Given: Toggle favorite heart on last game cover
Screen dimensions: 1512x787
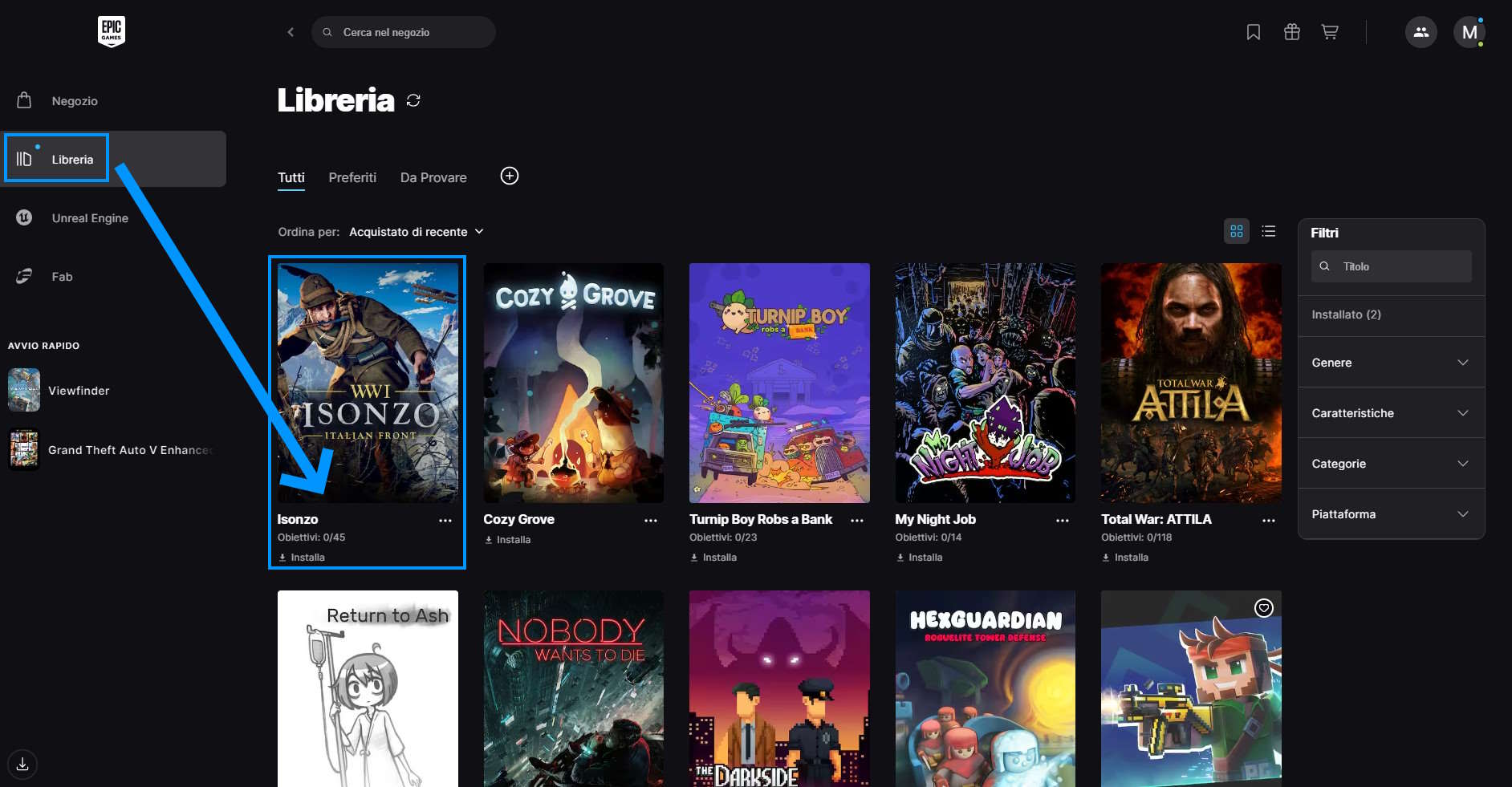Looking at the screenshot, I should pos(1263,608).
